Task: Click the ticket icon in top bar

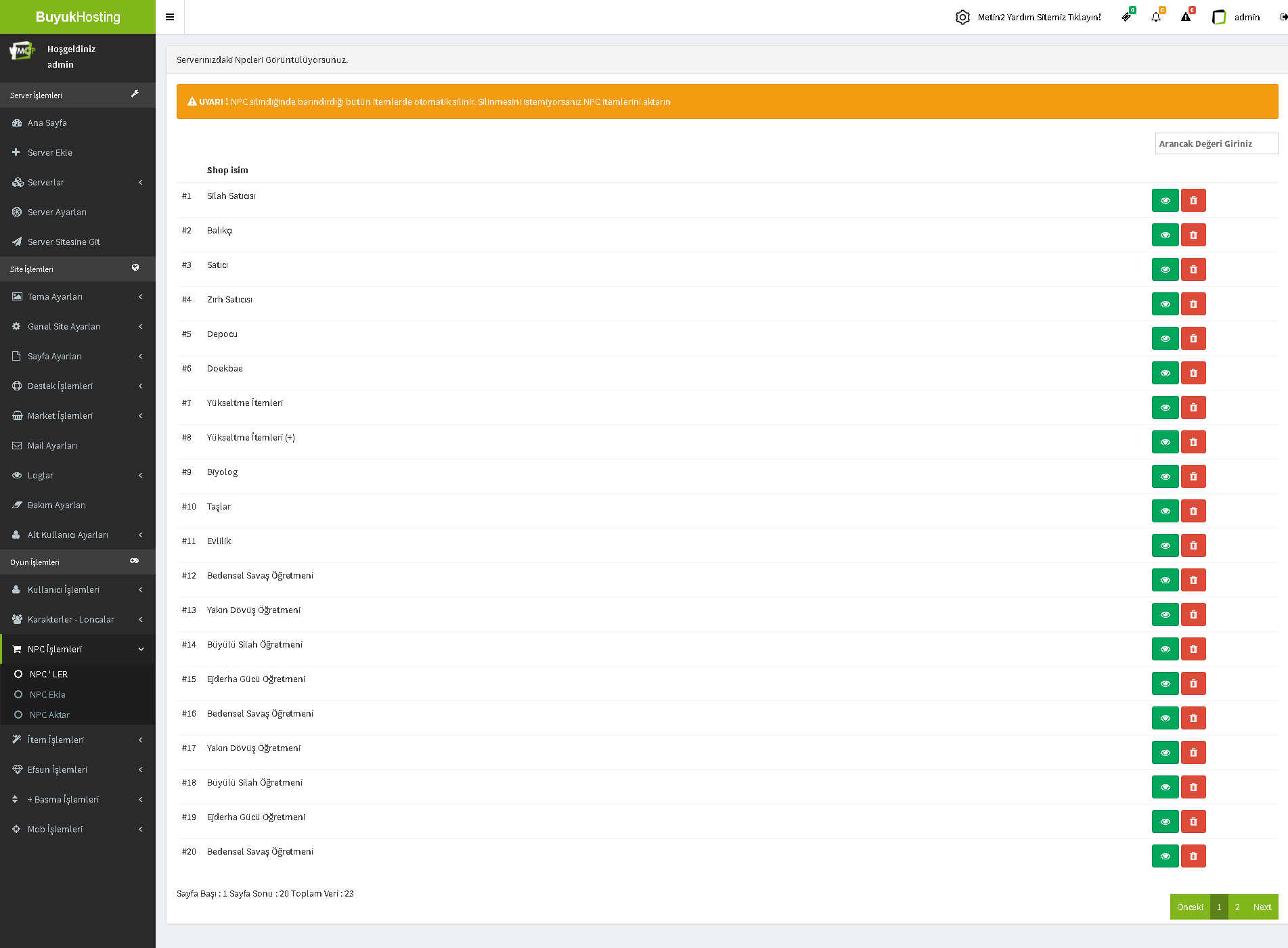Action: click(1126, 17)
